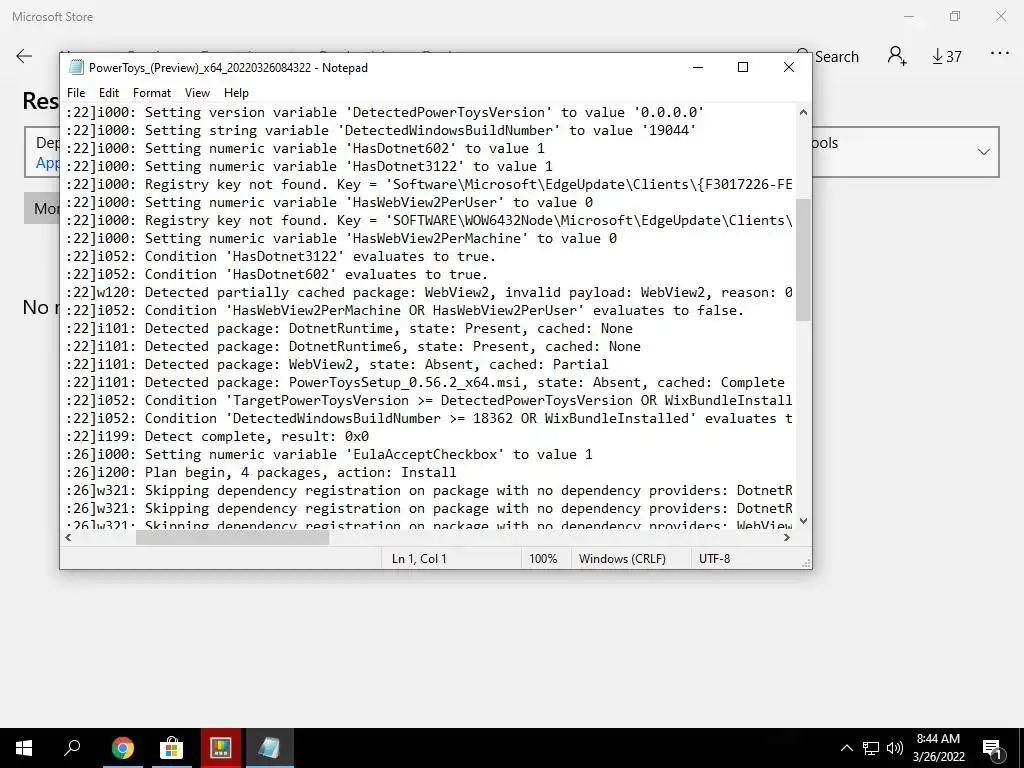Viewport: 1024px width, 768px height.
Task: Click the 'Ln 1, Col 1' status bar entry
Action: coord(419,559)
